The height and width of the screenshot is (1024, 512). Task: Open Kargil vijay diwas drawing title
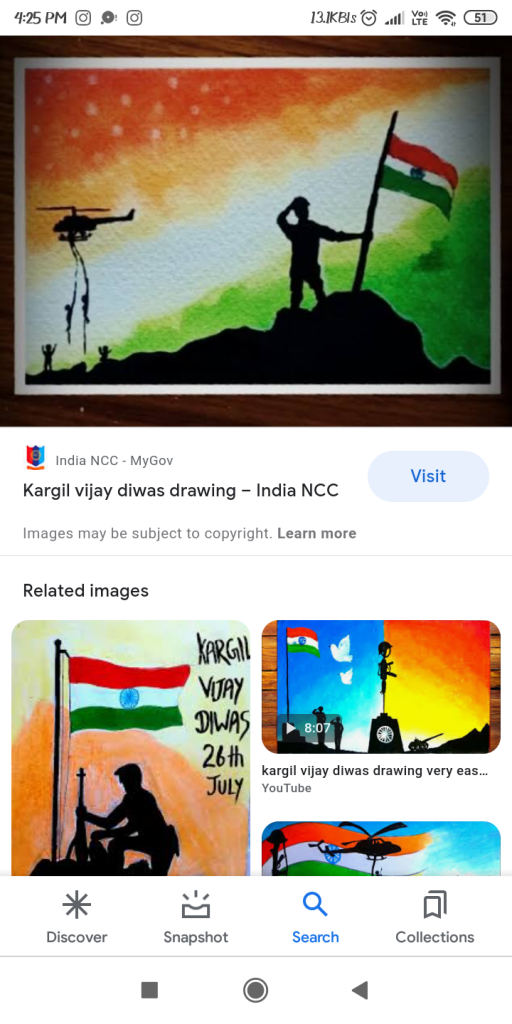tap(181, 490)
